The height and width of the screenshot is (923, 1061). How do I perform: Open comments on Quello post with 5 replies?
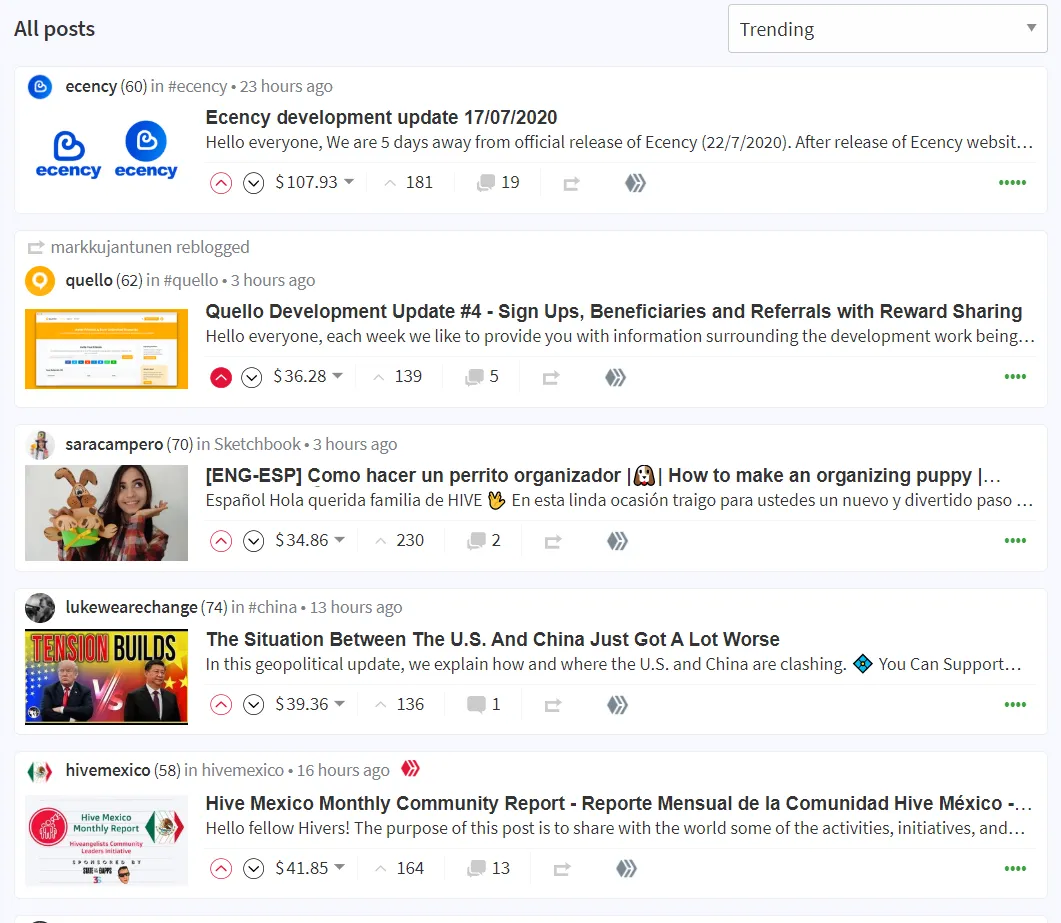click(482, 377)
